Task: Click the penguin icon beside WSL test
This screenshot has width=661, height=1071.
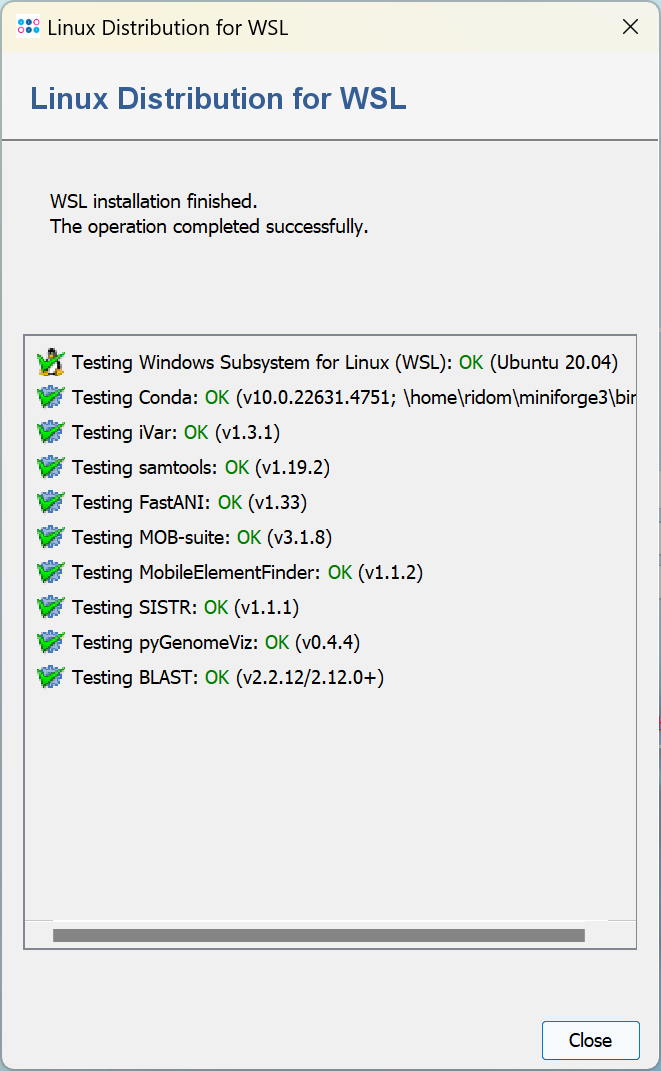Action: click(x=50, y=362)
